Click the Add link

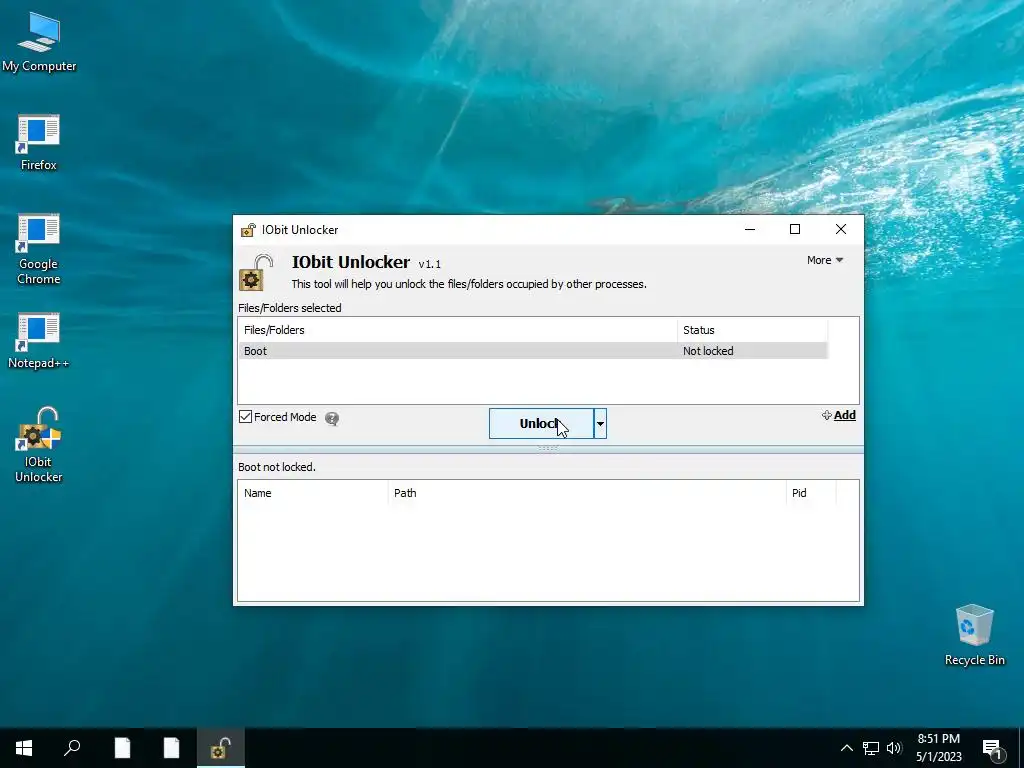point(839,415)
